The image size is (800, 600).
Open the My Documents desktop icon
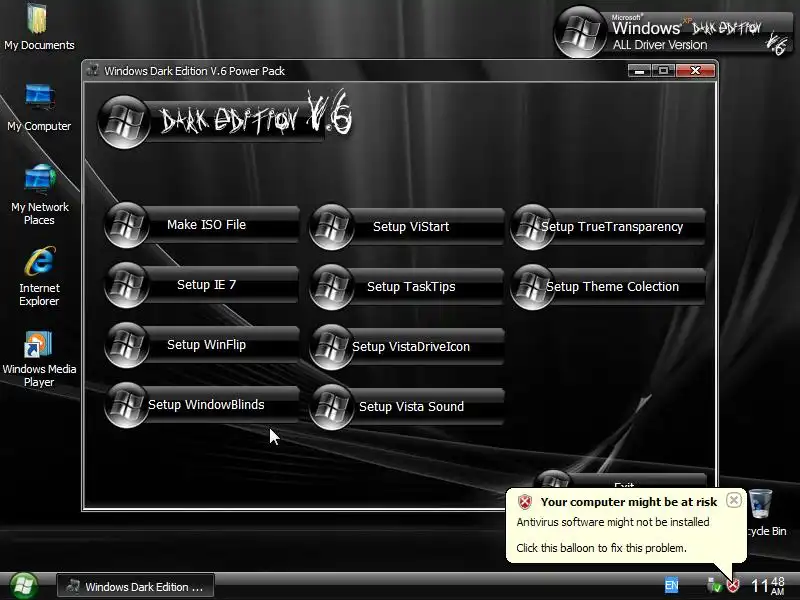pos(39,28)
